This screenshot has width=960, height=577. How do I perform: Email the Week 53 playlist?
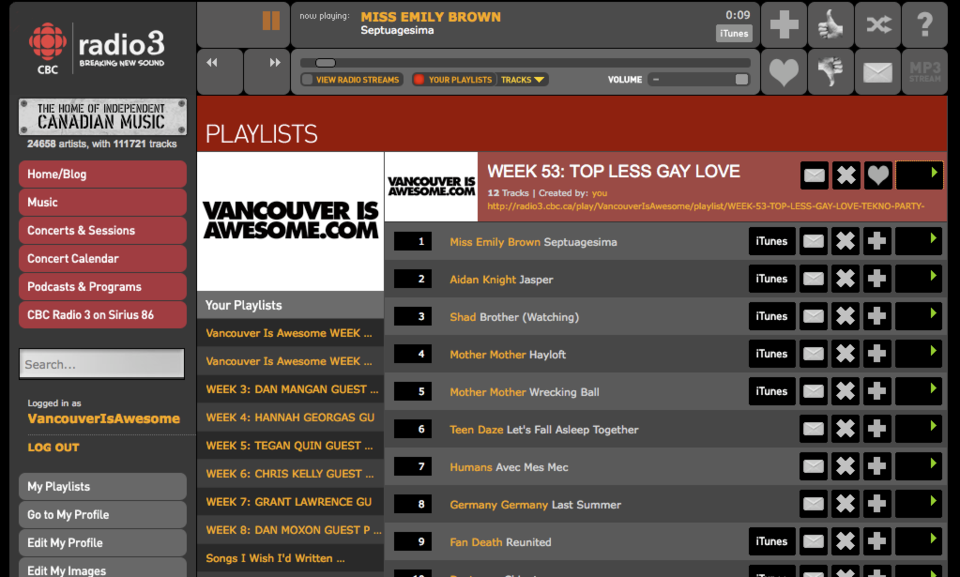814,176
